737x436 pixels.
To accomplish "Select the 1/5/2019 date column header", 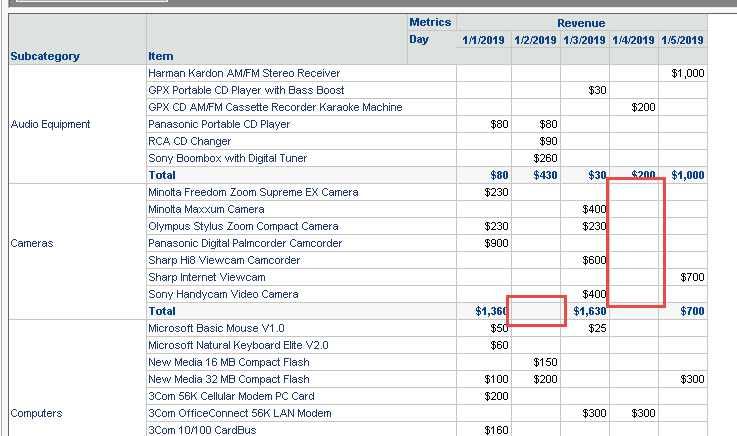I will 682,40.
